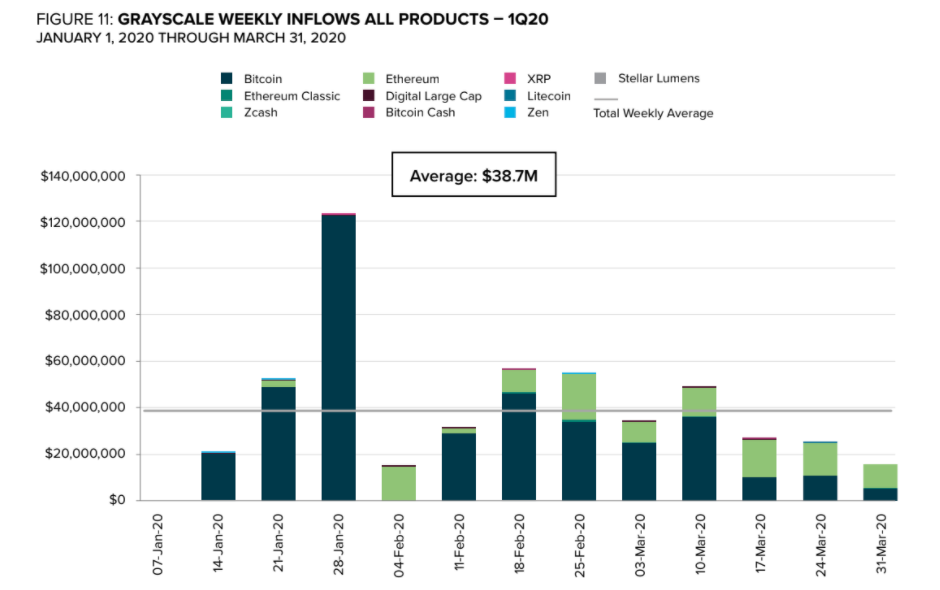Click the 03-Mar-20 Bitcoin bar segment
This screenshot has height=590, width=940.
click(x=639, y=472)
